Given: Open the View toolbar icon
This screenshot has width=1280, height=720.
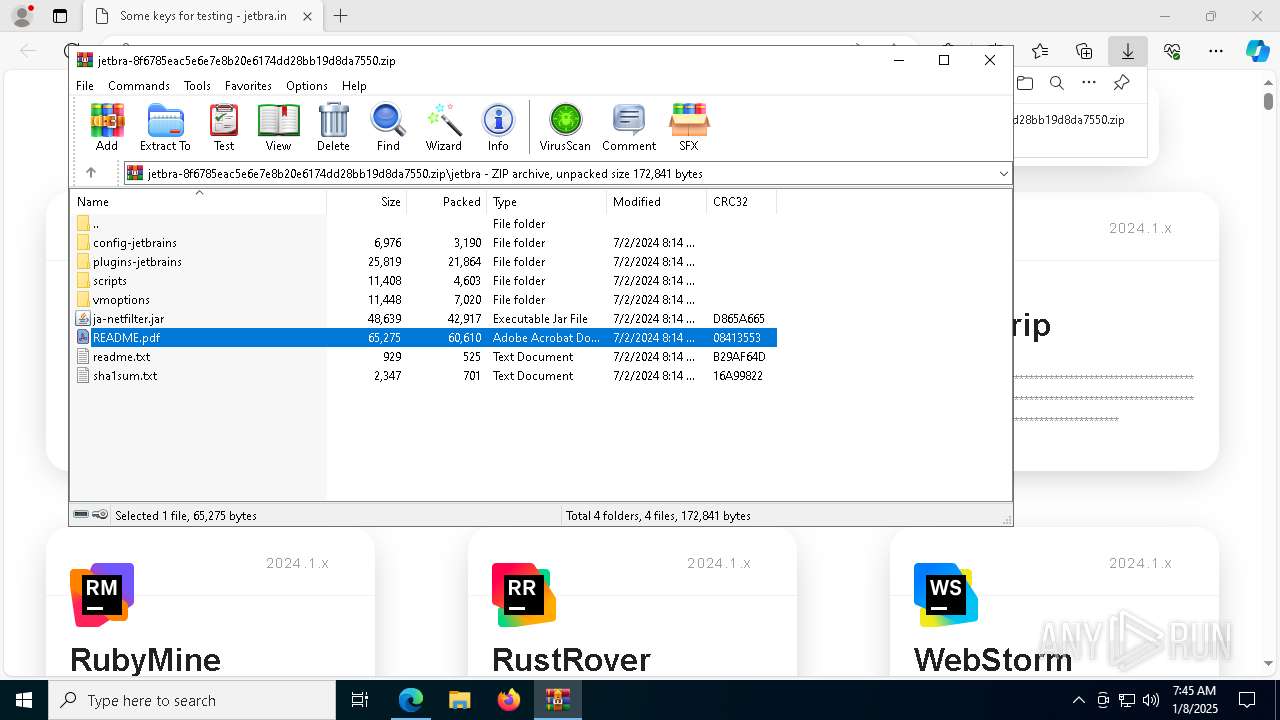Looking at the screenshot, I should point(278,127).
